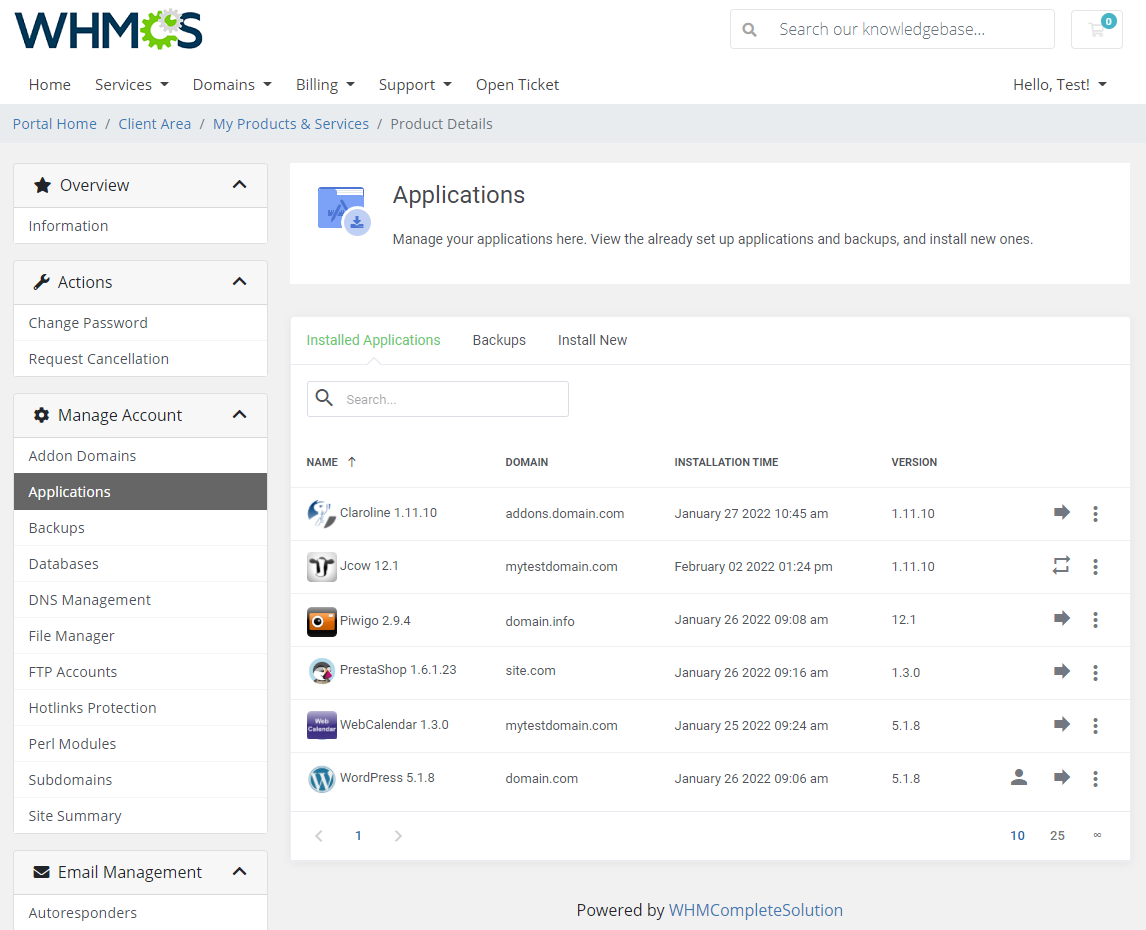
Task: Show 10 entries per page
Action: coord(1017,836)
